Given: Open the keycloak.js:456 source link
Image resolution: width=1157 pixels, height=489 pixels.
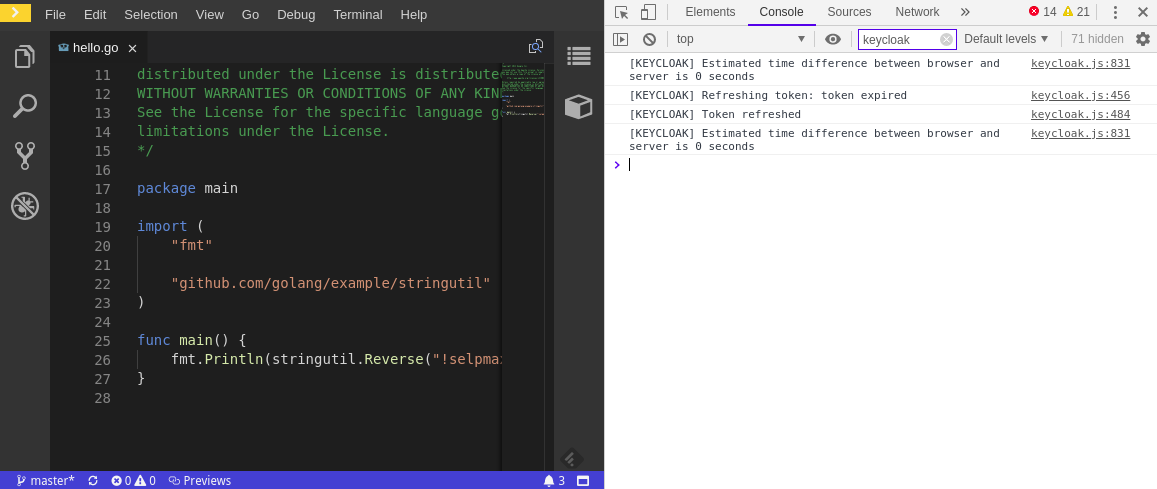Looking at the screenshot, I should coord(1080,95).
